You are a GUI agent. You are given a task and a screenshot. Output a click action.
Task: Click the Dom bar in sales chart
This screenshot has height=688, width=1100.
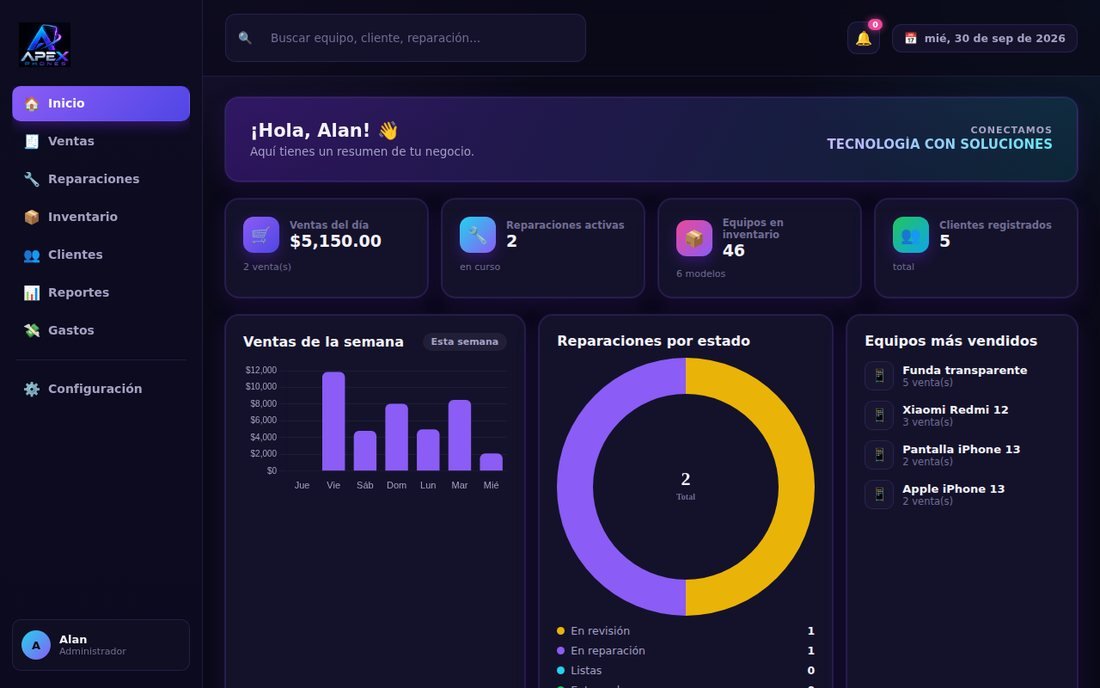[x=396, y=438]
